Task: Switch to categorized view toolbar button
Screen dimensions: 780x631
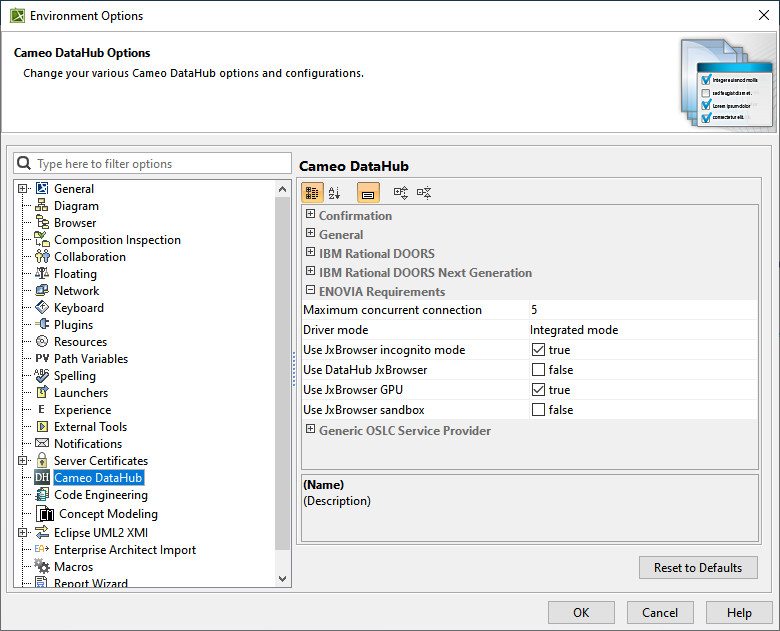Action: [312, 193]
